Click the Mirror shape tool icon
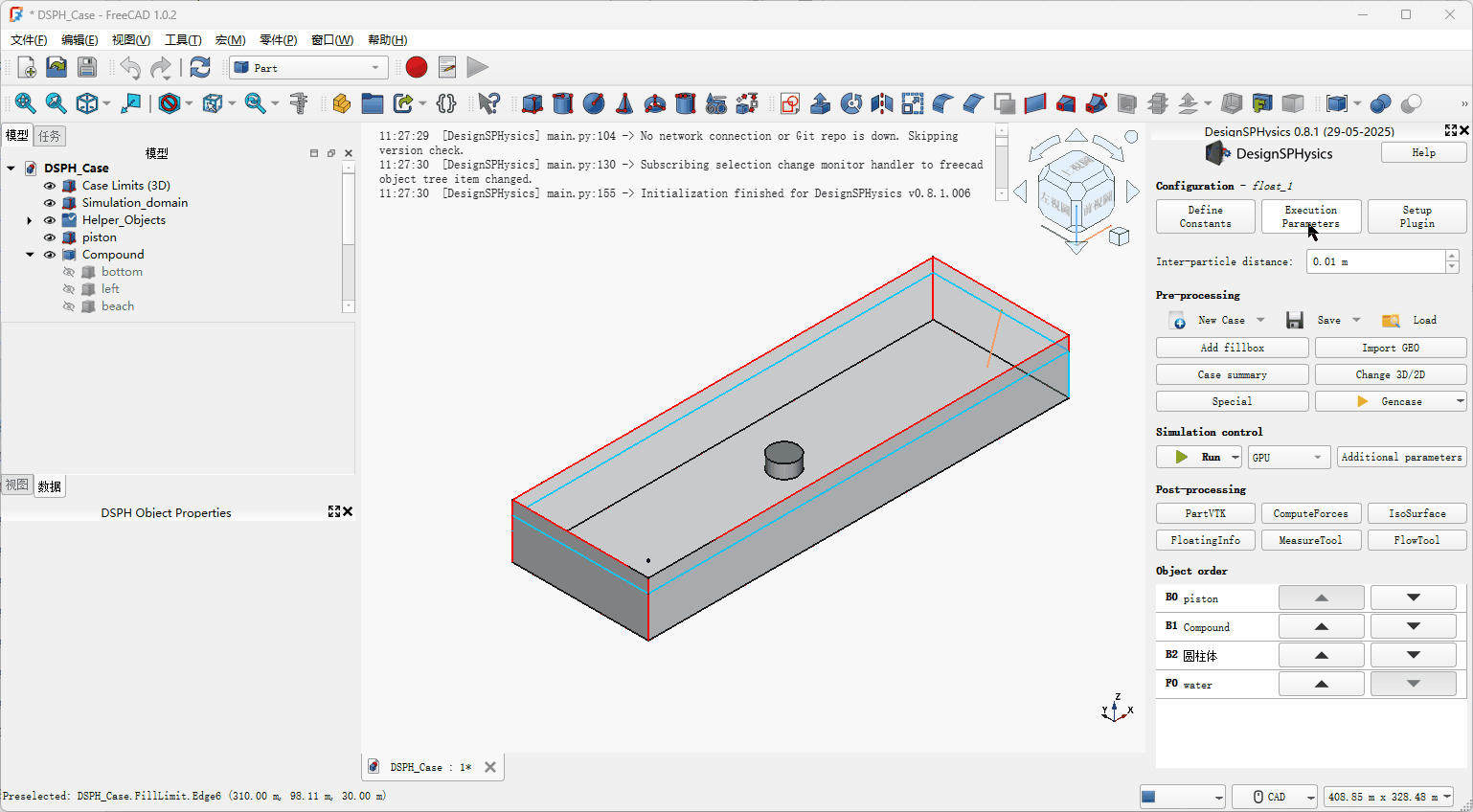 tap(882, 103)
